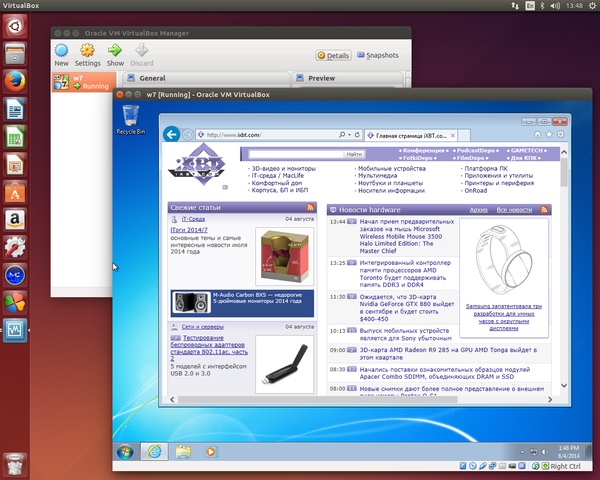Click Windows Explorer folder in taskbar
Viewport: 600px width, 480px height.
183,452
